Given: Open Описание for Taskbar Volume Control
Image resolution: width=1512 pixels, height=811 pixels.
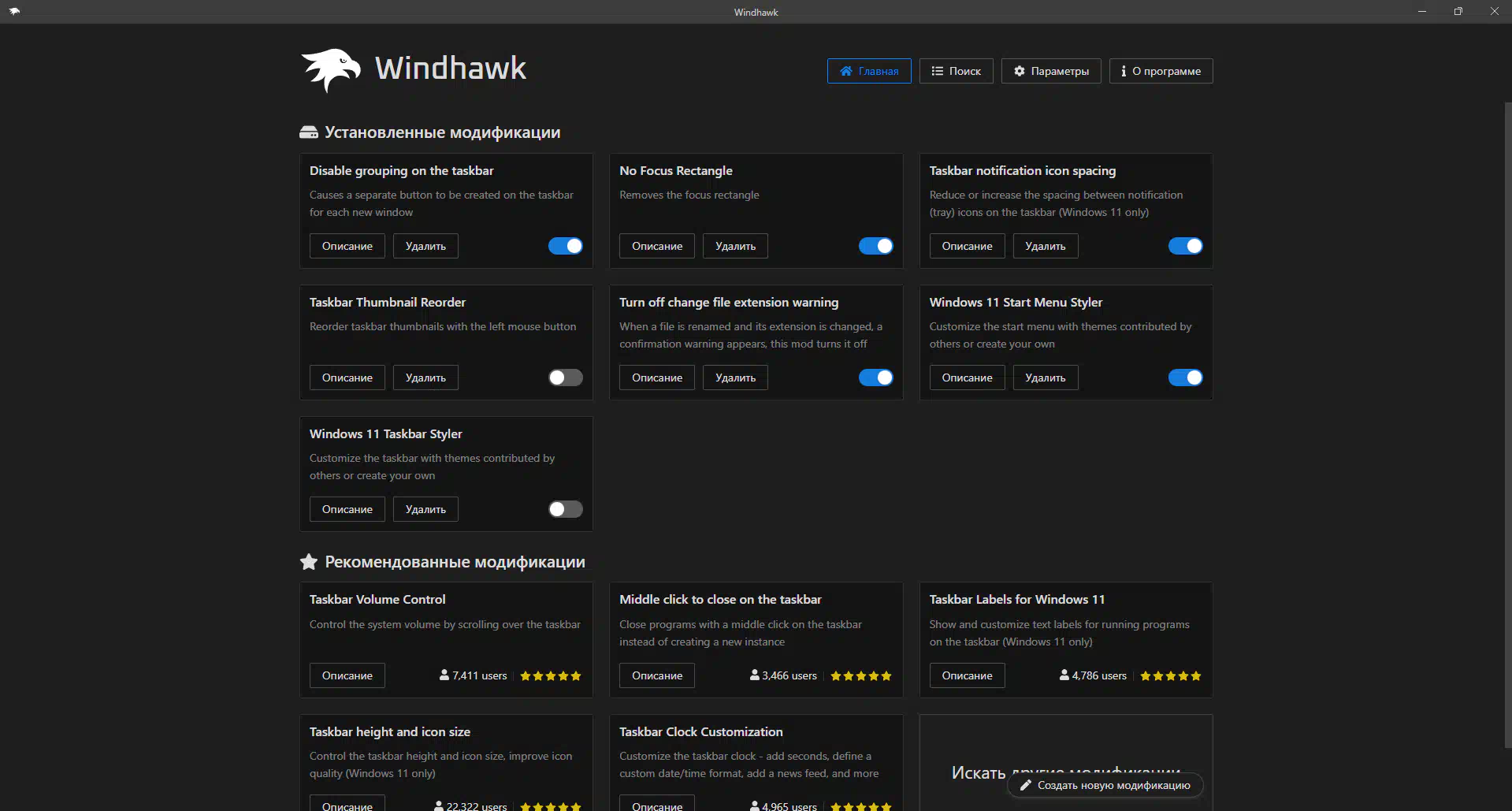Looking at the screenshot, I should pos(347,675).
